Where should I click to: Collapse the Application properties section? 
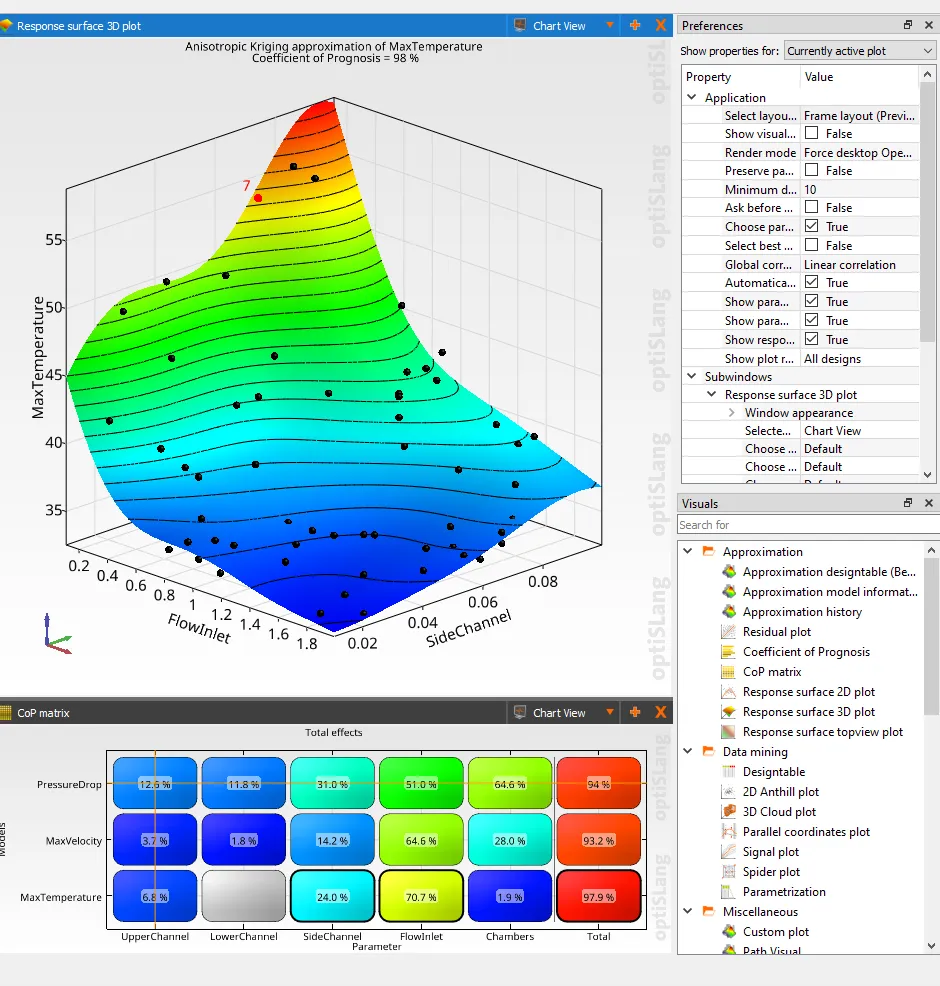pyautogui.click(x=692, y=97)
